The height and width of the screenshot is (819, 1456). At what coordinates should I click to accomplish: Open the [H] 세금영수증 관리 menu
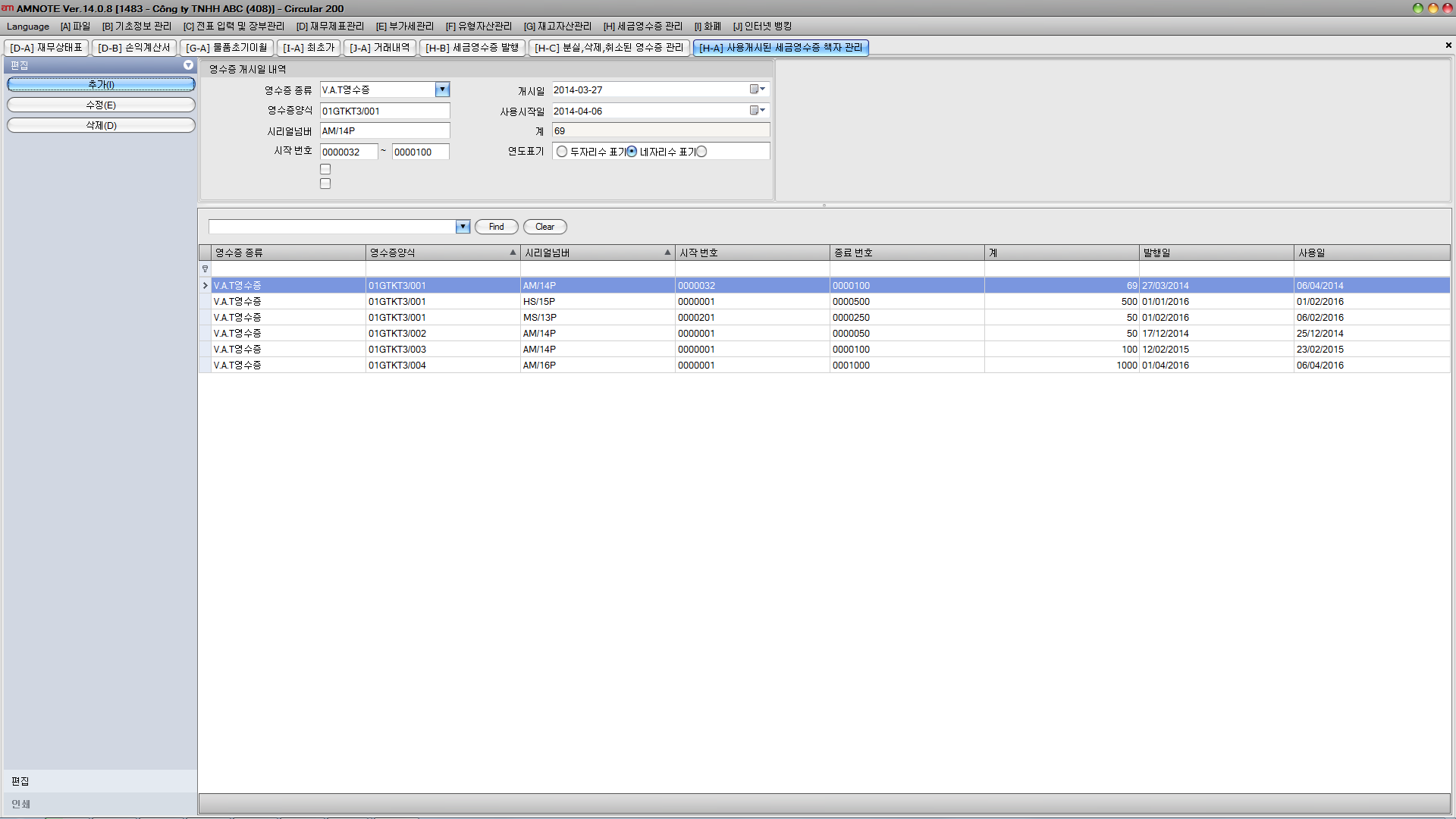tap(642, 27)
